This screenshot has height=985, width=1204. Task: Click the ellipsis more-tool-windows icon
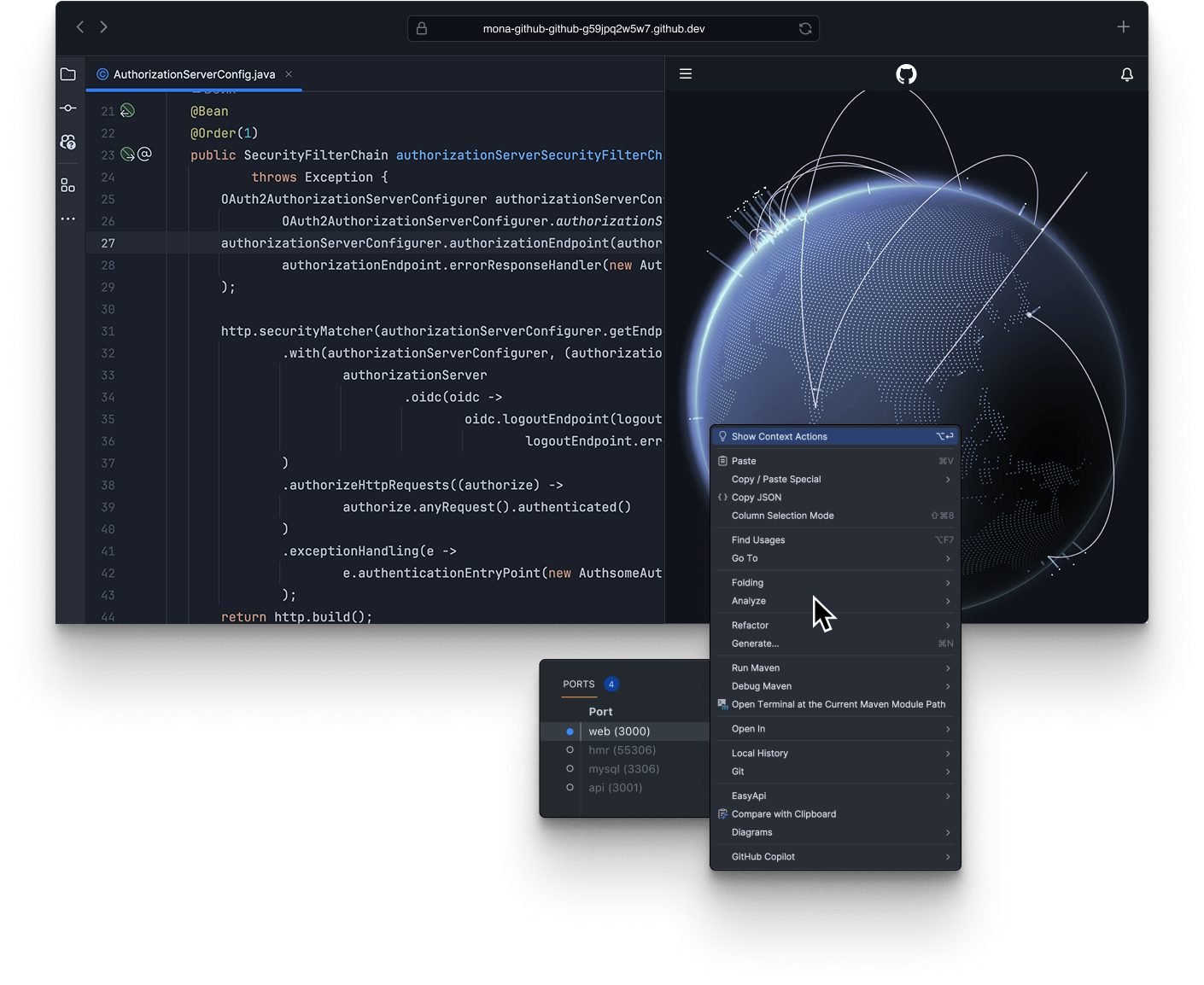68,219
